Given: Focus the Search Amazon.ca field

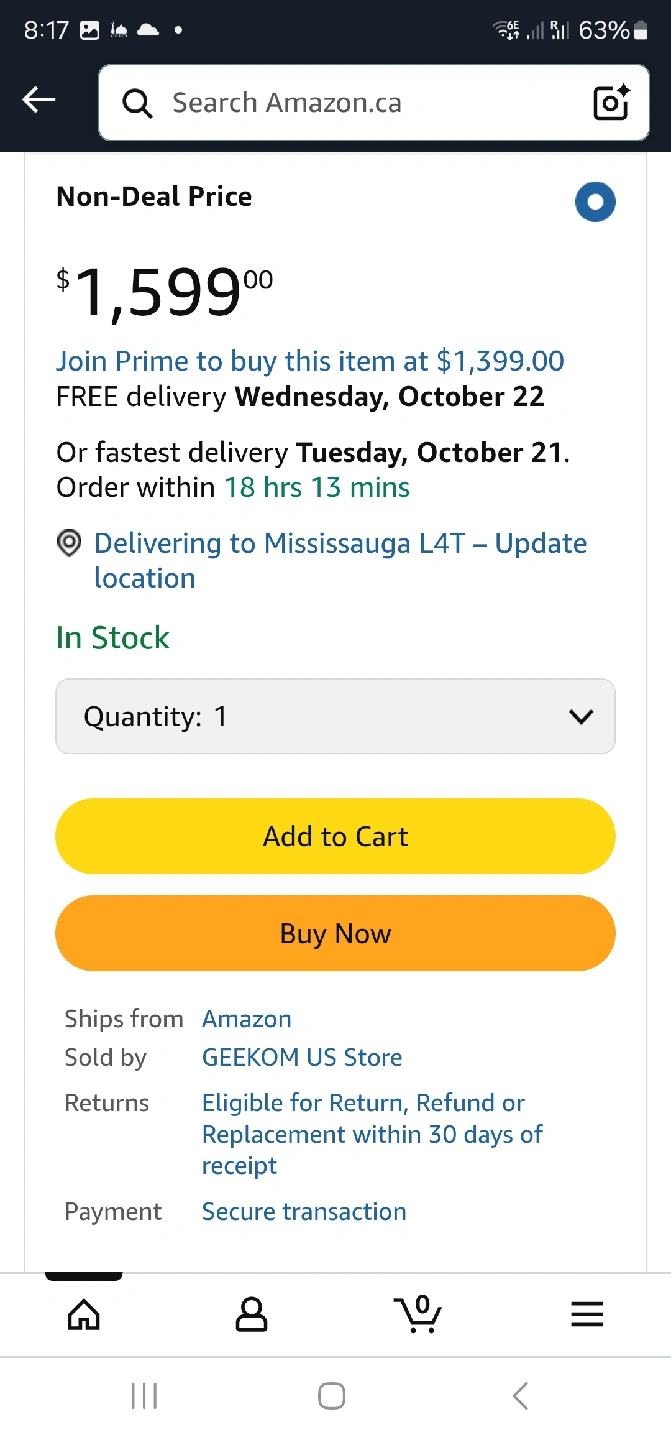Looking at the screenshot, I should [370, 103].
